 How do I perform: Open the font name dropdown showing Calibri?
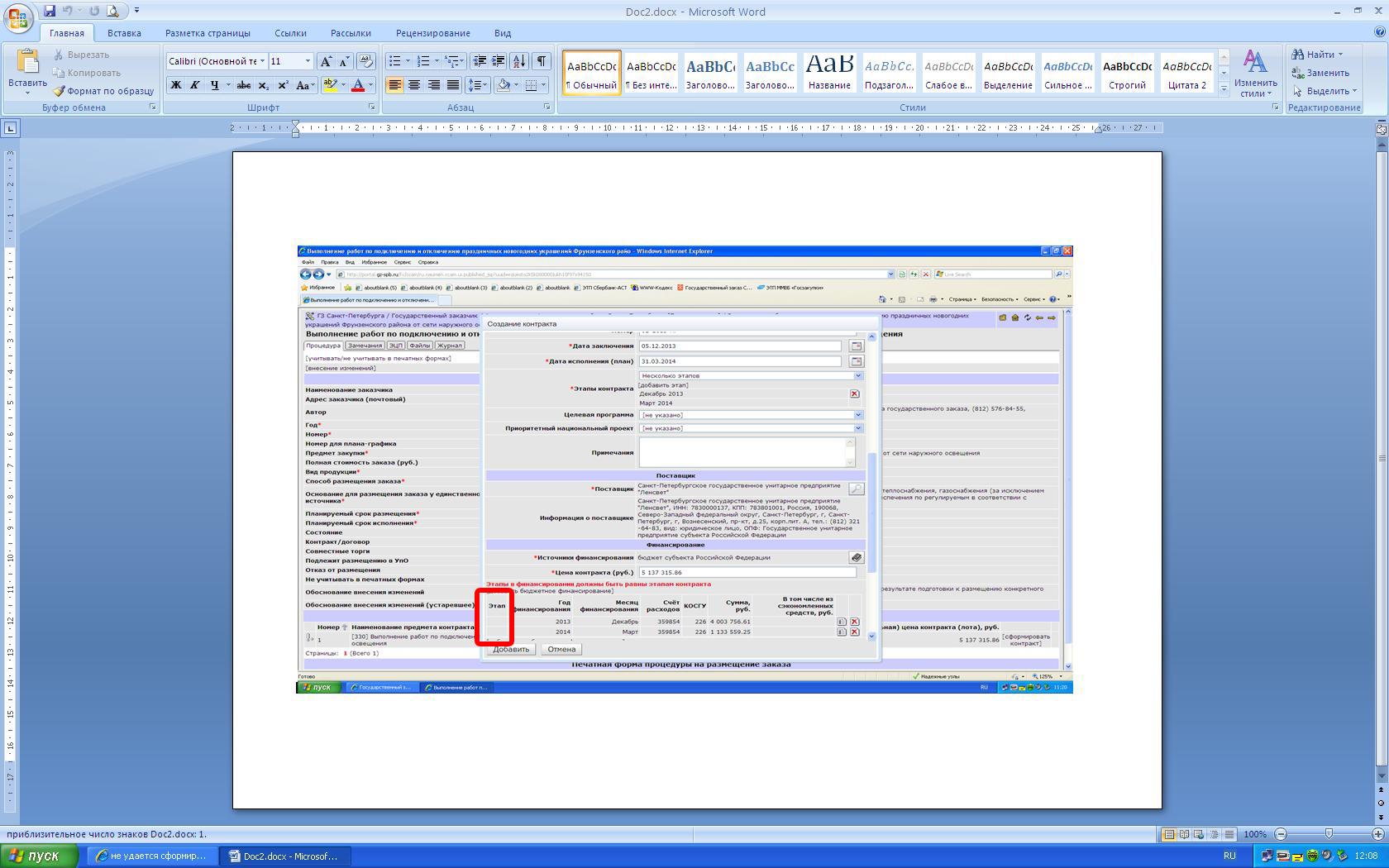coord(262,61)
